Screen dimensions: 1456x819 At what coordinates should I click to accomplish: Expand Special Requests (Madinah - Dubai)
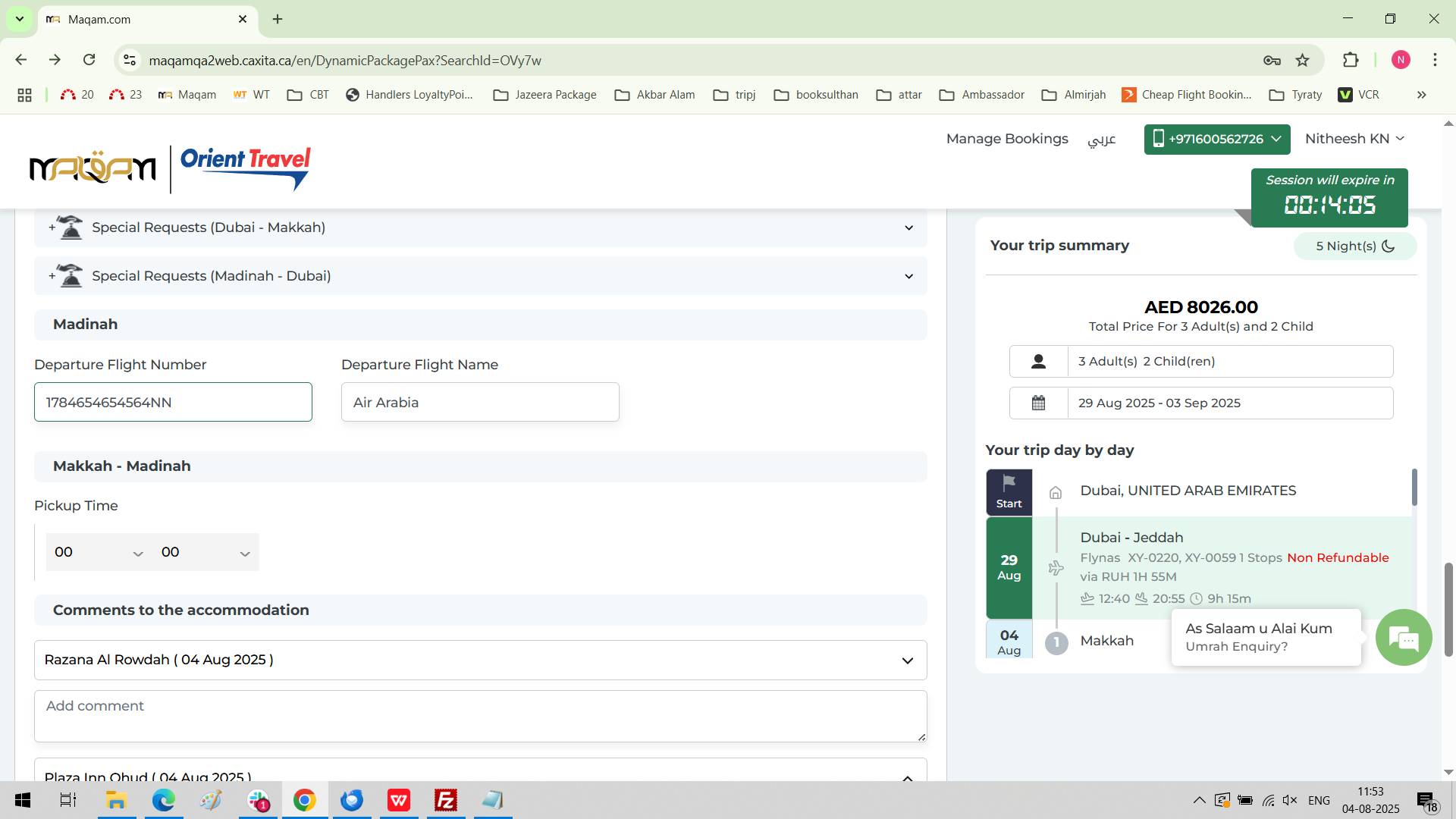pyautogui.click(x=908, y=276)
